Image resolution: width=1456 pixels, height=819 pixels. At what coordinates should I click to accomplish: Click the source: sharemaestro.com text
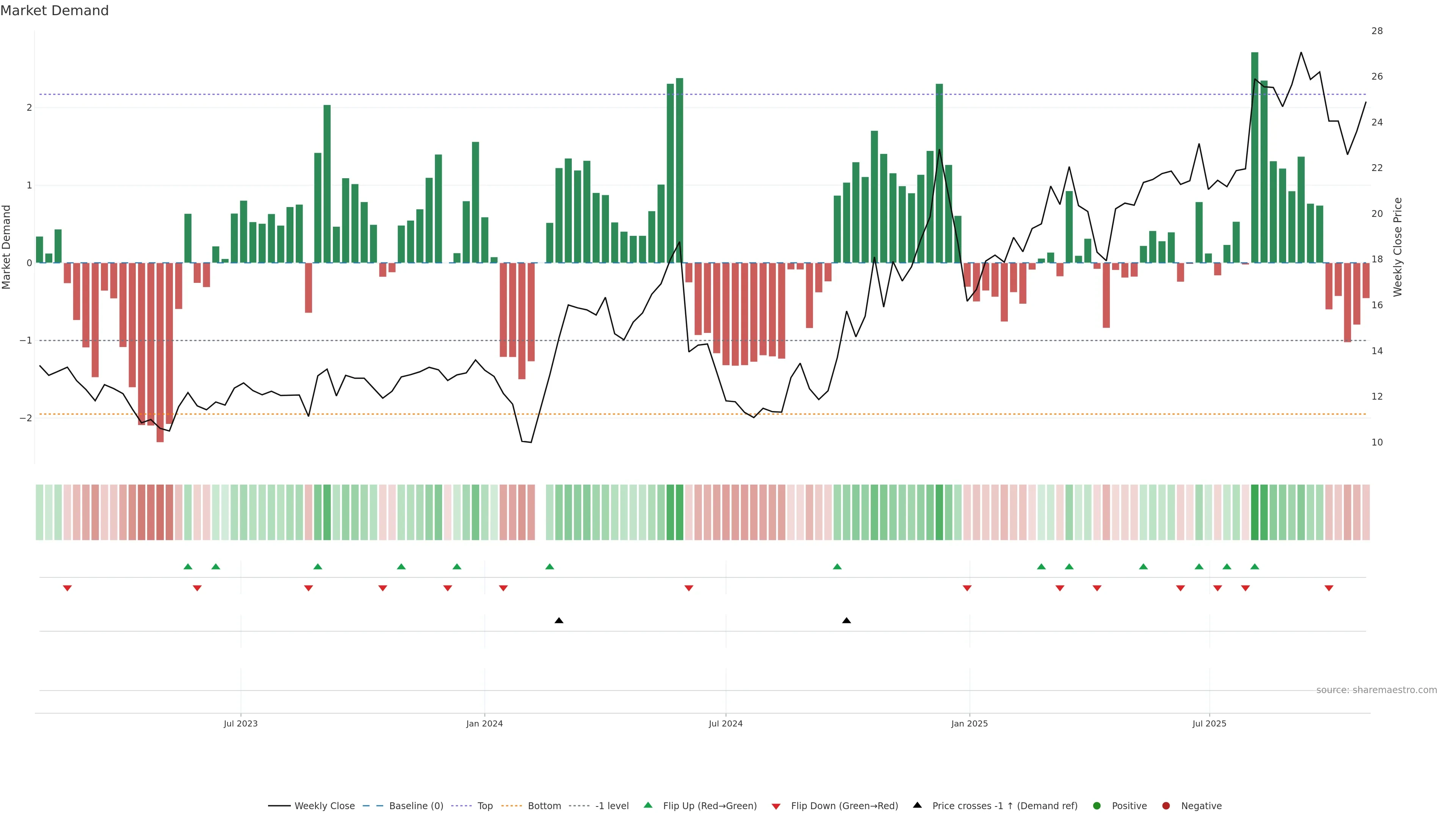pyautogui.click(x=1376, y=690)
